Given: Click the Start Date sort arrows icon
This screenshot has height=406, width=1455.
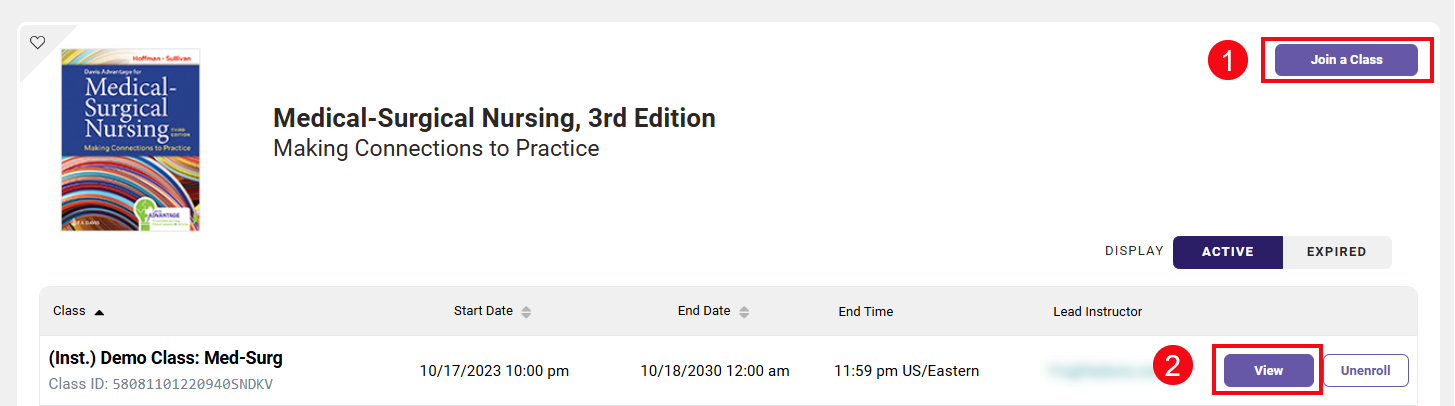Looking at the screenshot, I should coord(526,312).
